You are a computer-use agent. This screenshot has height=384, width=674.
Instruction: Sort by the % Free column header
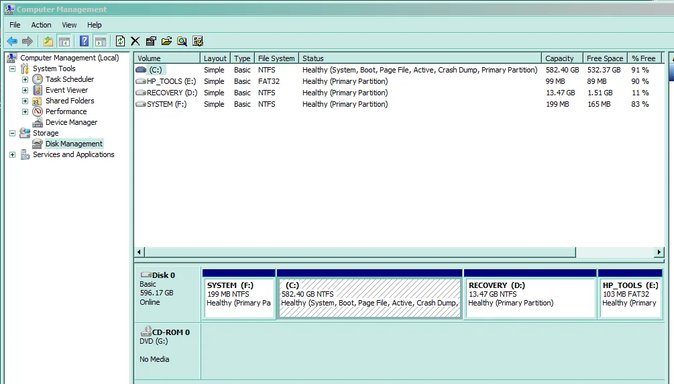644,58
